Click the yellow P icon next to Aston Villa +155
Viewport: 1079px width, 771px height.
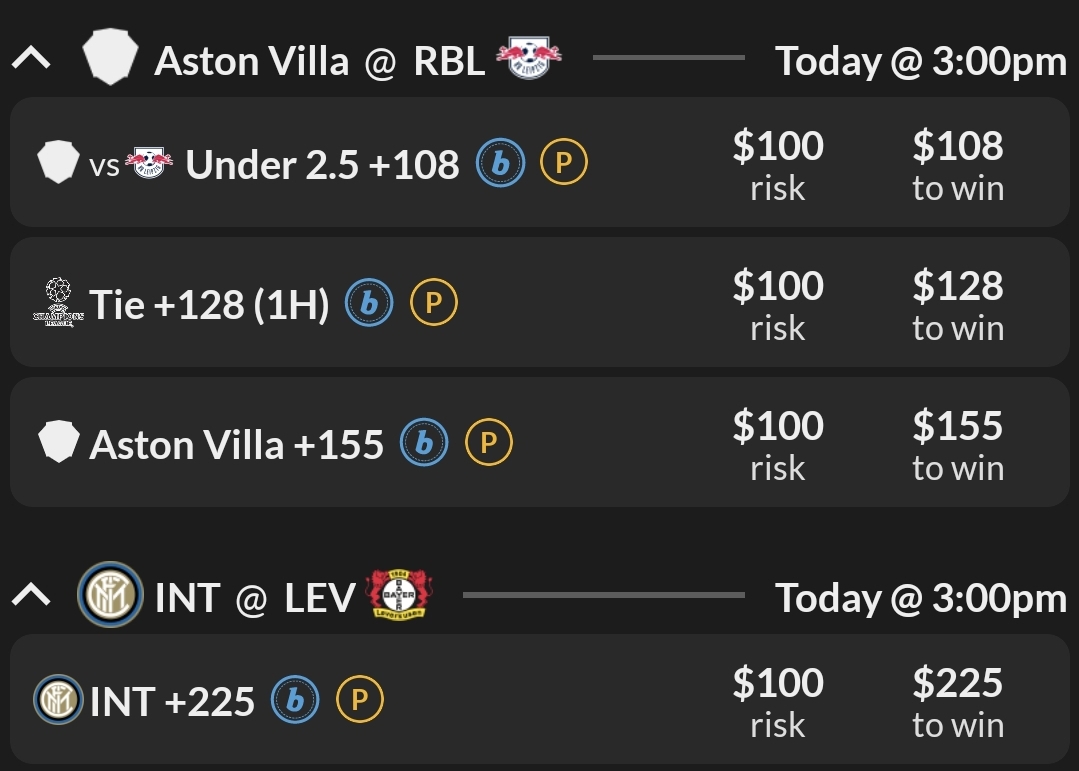(488, 443)
